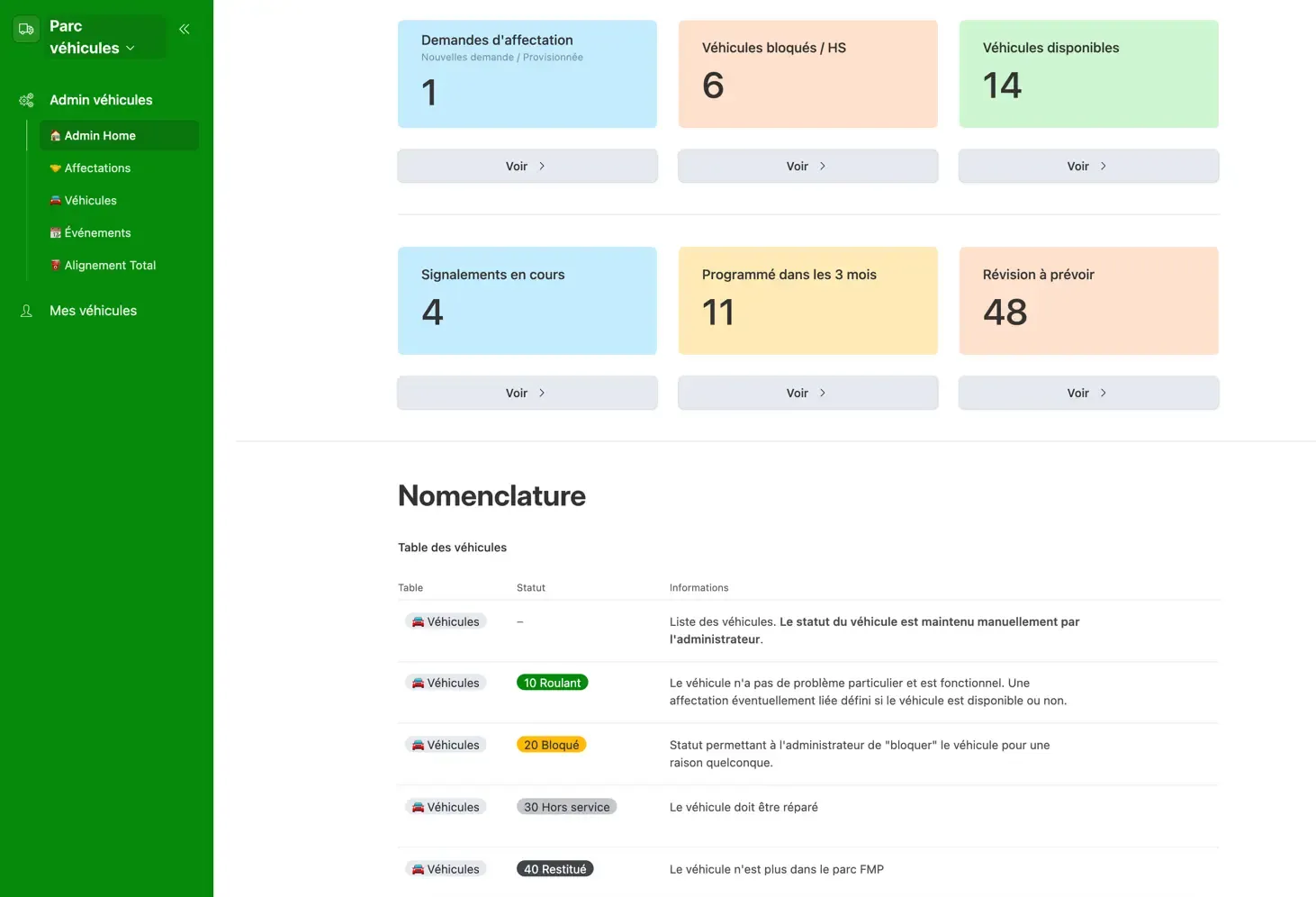
Task: Click Voir under Demandes d'affectation
Action: click(527, 167)
